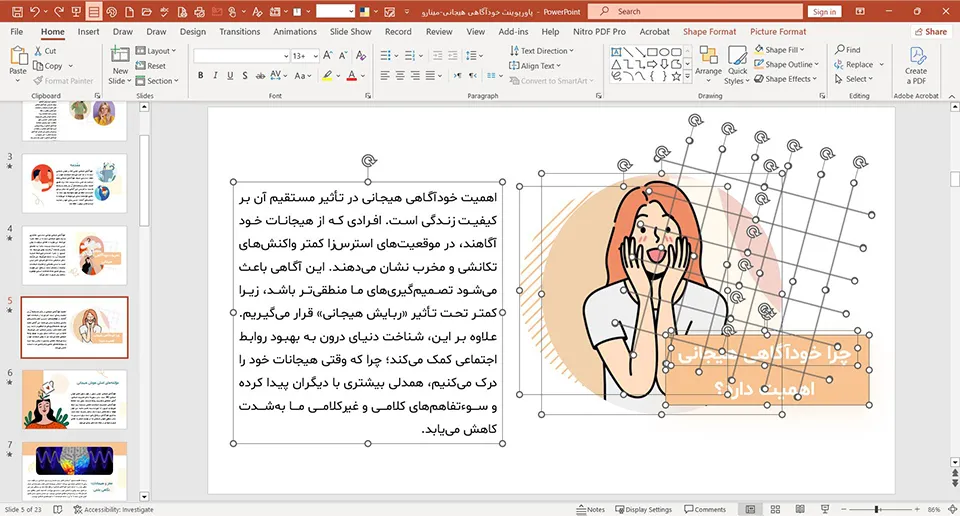
Task: Click the Undo arrow icon
Action: pos(34,12)
